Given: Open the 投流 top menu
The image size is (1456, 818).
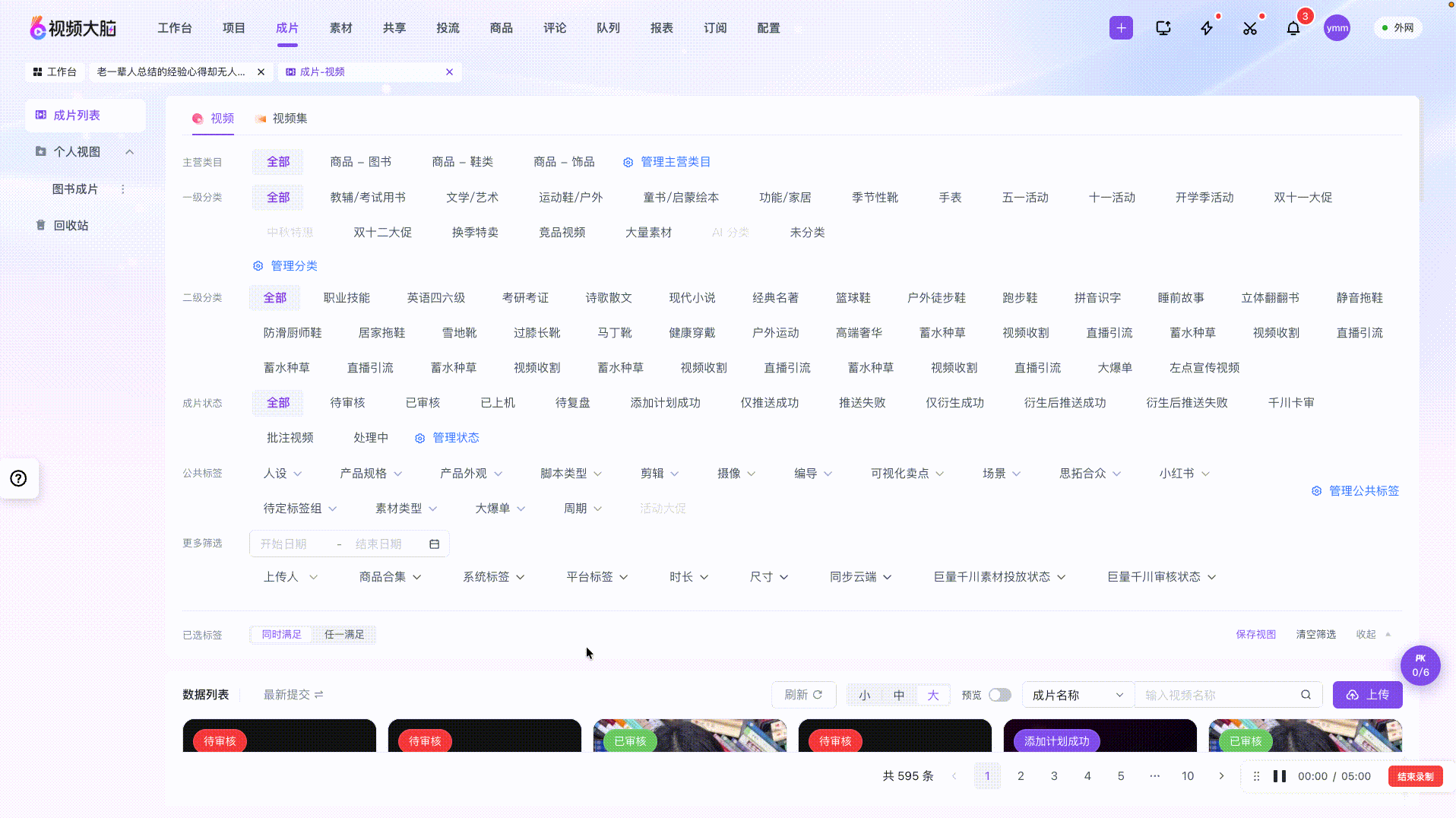Looking at the screenshot, I should (x=448, y=28).
